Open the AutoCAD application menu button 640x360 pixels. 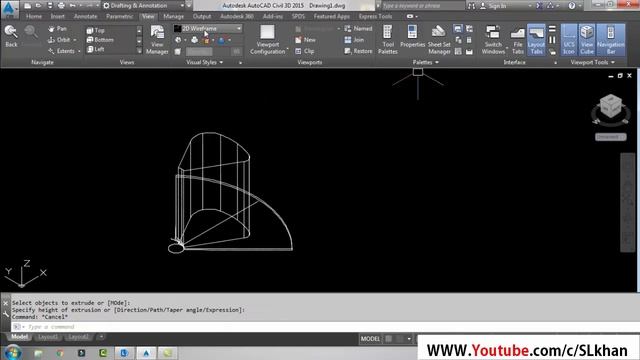(x=9, y=8)
